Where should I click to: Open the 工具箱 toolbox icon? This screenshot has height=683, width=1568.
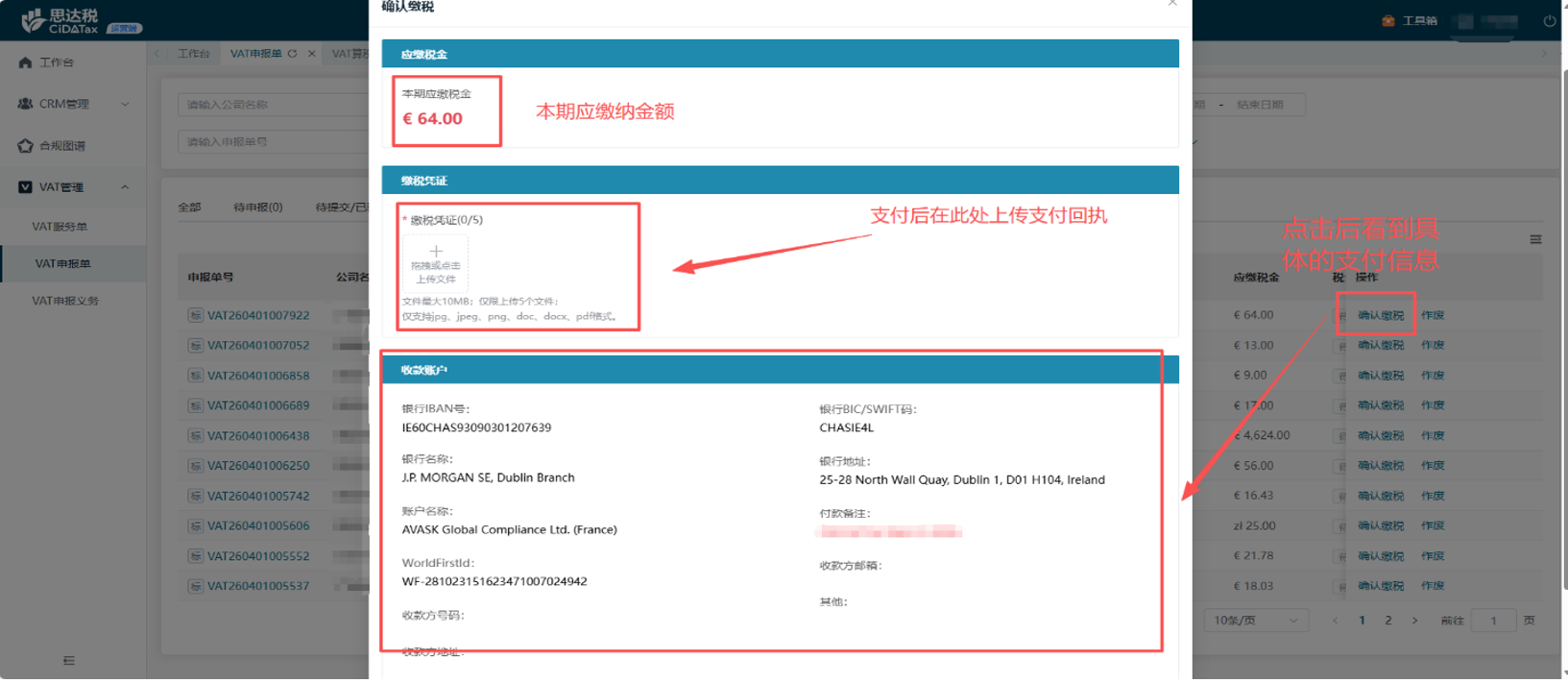coord(1387,20)
